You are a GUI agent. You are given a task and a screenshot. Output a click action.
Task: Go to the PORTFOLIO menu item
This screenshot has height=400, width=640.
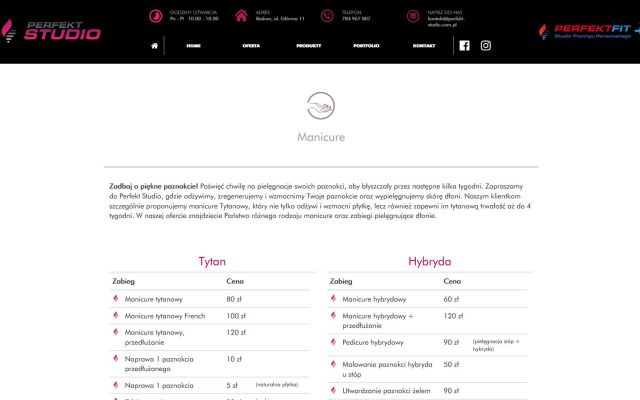tap(366, 46)
